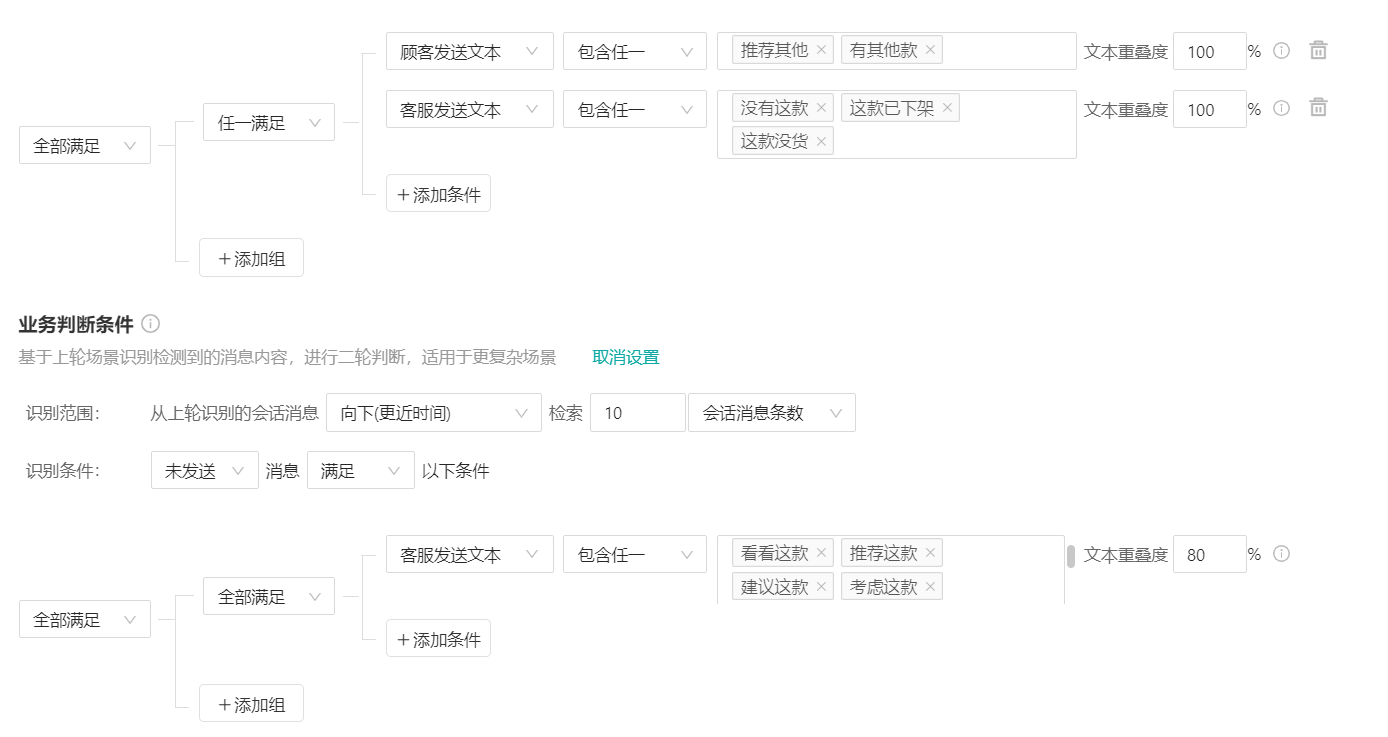Click upper 添加组 button
This screenshot has height=737, width=1388.
point(251,258)
